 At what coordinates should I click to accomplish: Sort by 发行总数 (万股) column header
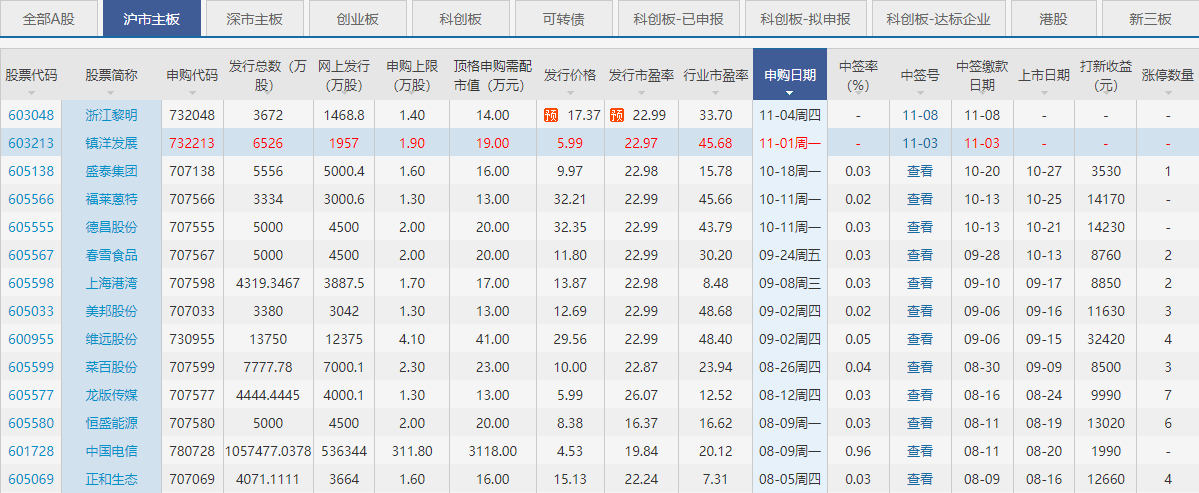tap(268, 76)
